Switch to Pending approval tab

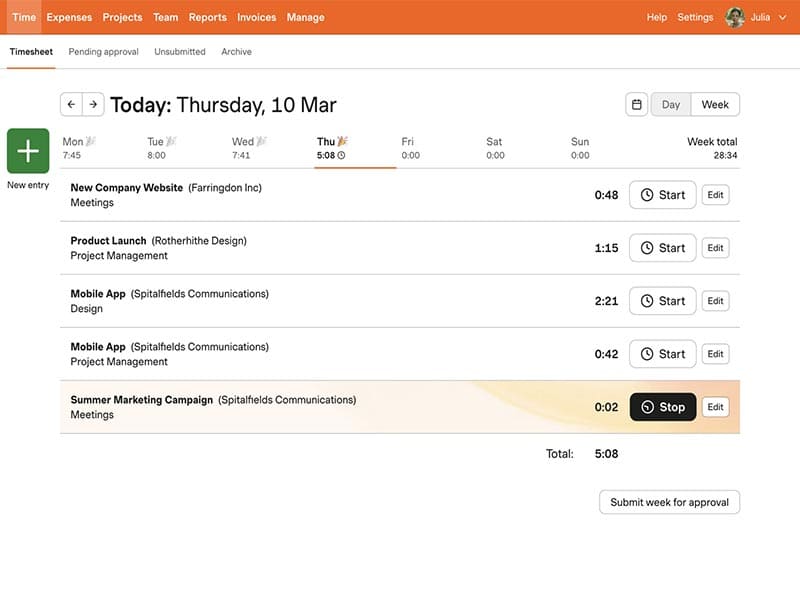104,51
